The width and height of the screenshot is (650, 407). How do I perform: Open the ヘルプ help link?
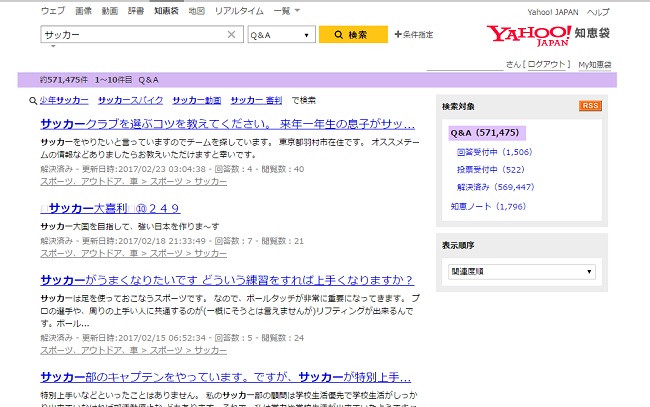pos(598,12)
